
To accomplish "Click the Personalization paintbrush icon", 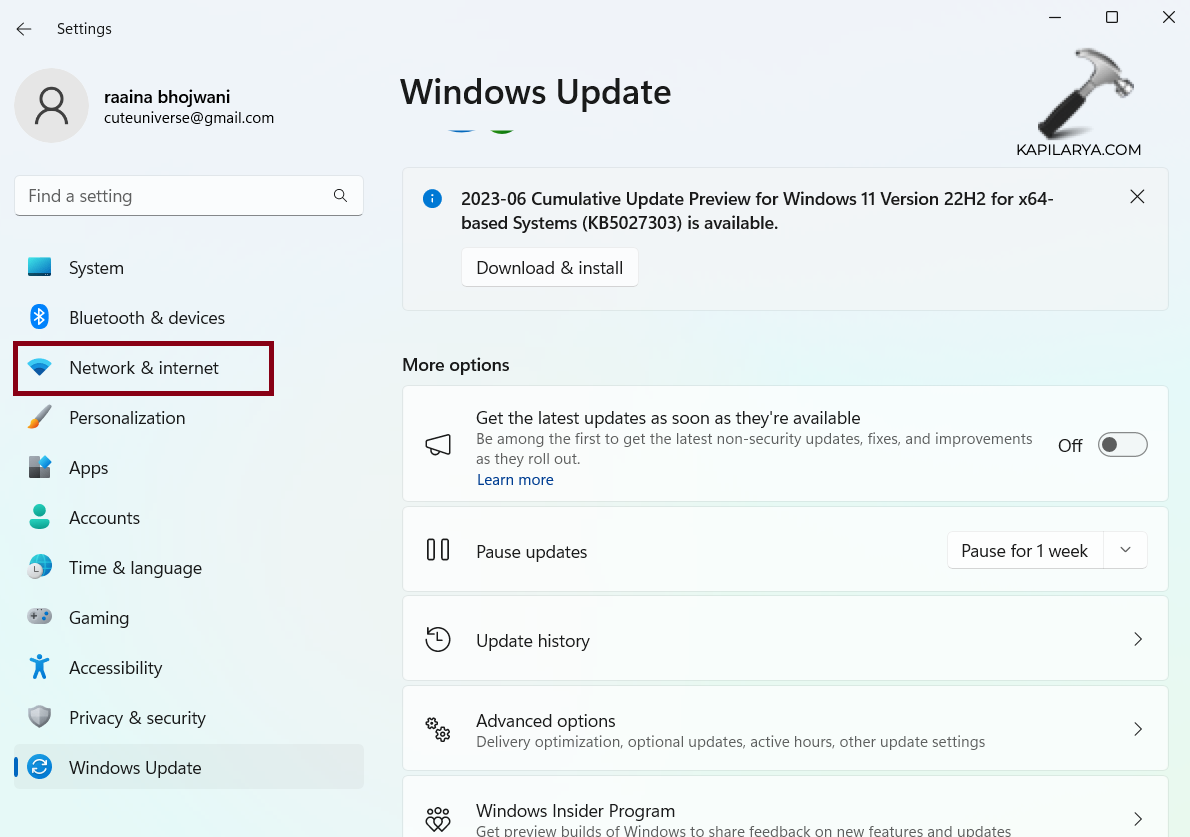I will coord(39,417).
